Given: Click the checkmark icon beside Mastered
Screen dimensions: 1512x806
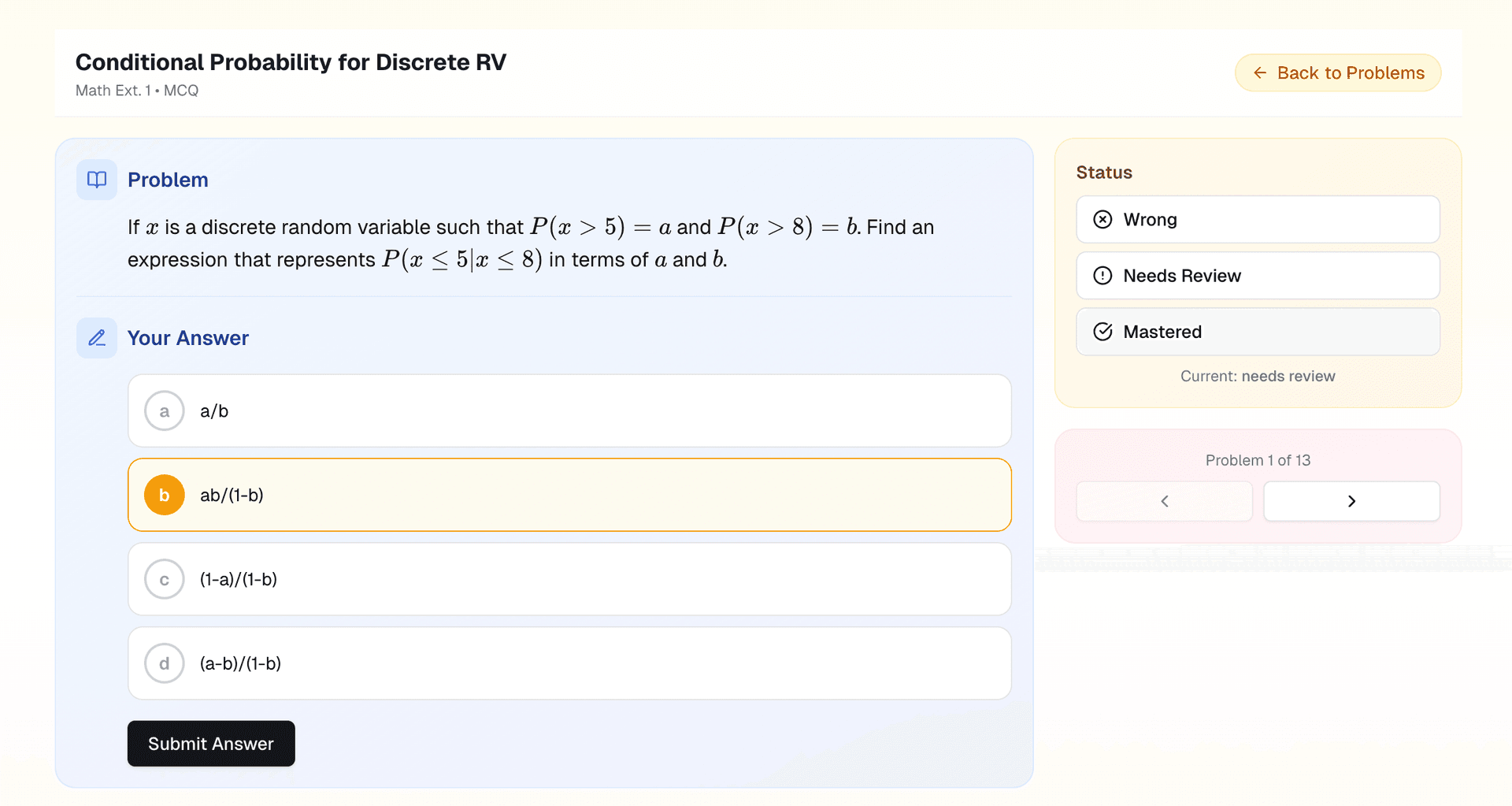Looking at the screenshot, I should 1103,332.
